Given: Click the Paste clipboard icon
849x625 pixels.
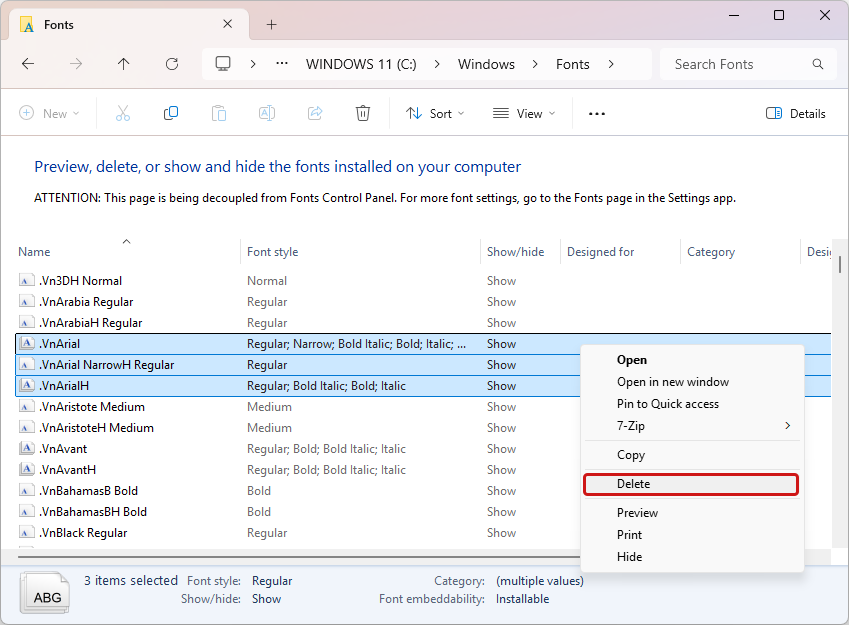Looking at the screenshot, I should coord(219,113).
